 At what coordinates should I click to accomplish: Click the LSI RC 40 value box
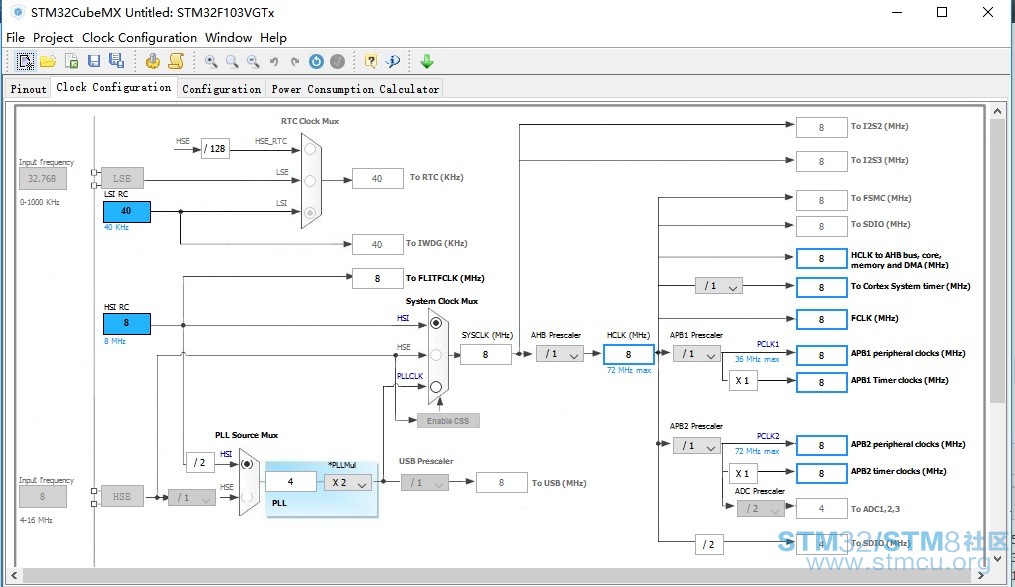[126, 212]
